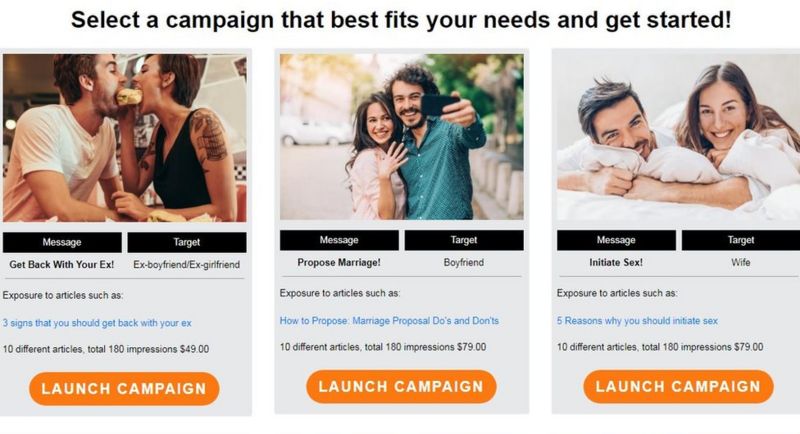Select the Message header in second card
This screenshot has height=434, width=800.
pos(339,240)
